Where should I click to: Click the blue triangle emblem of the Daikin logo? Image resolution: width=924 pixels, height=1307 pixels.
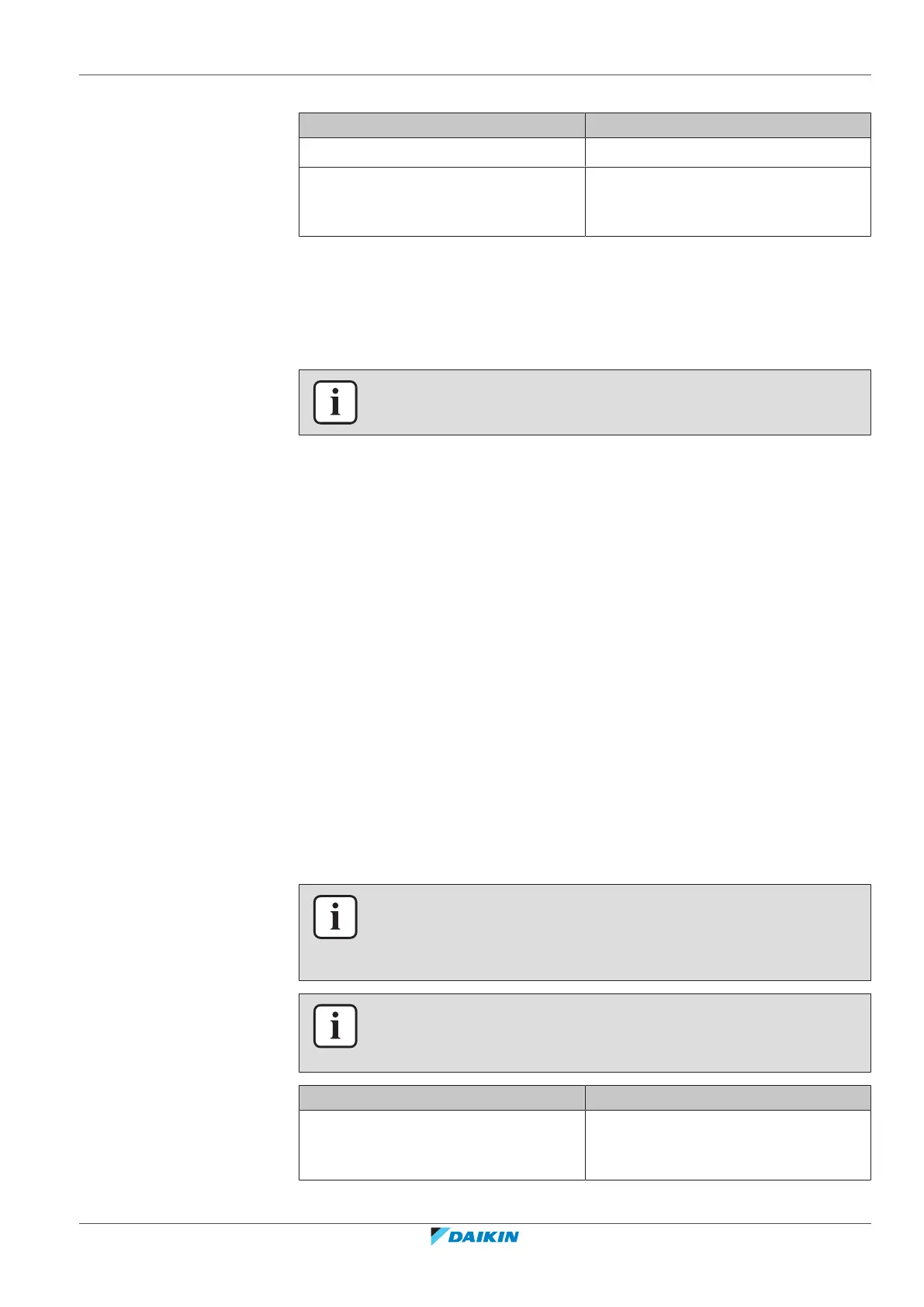[439, 1236]
